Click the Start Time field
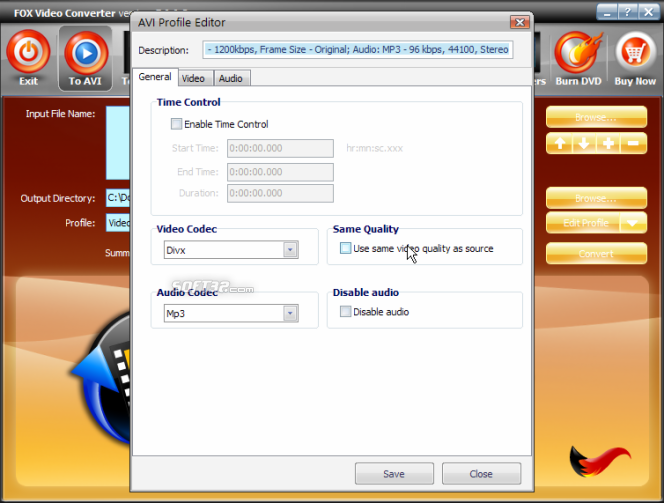Image resolution: width=664 pixels, height=503 pixels. [280, 148]
